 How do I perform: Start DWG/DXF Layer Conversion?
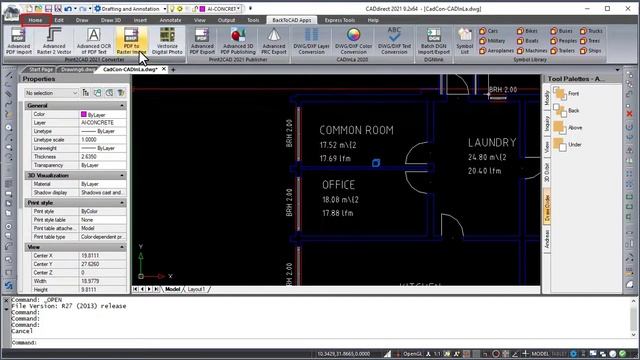[311, 41]
